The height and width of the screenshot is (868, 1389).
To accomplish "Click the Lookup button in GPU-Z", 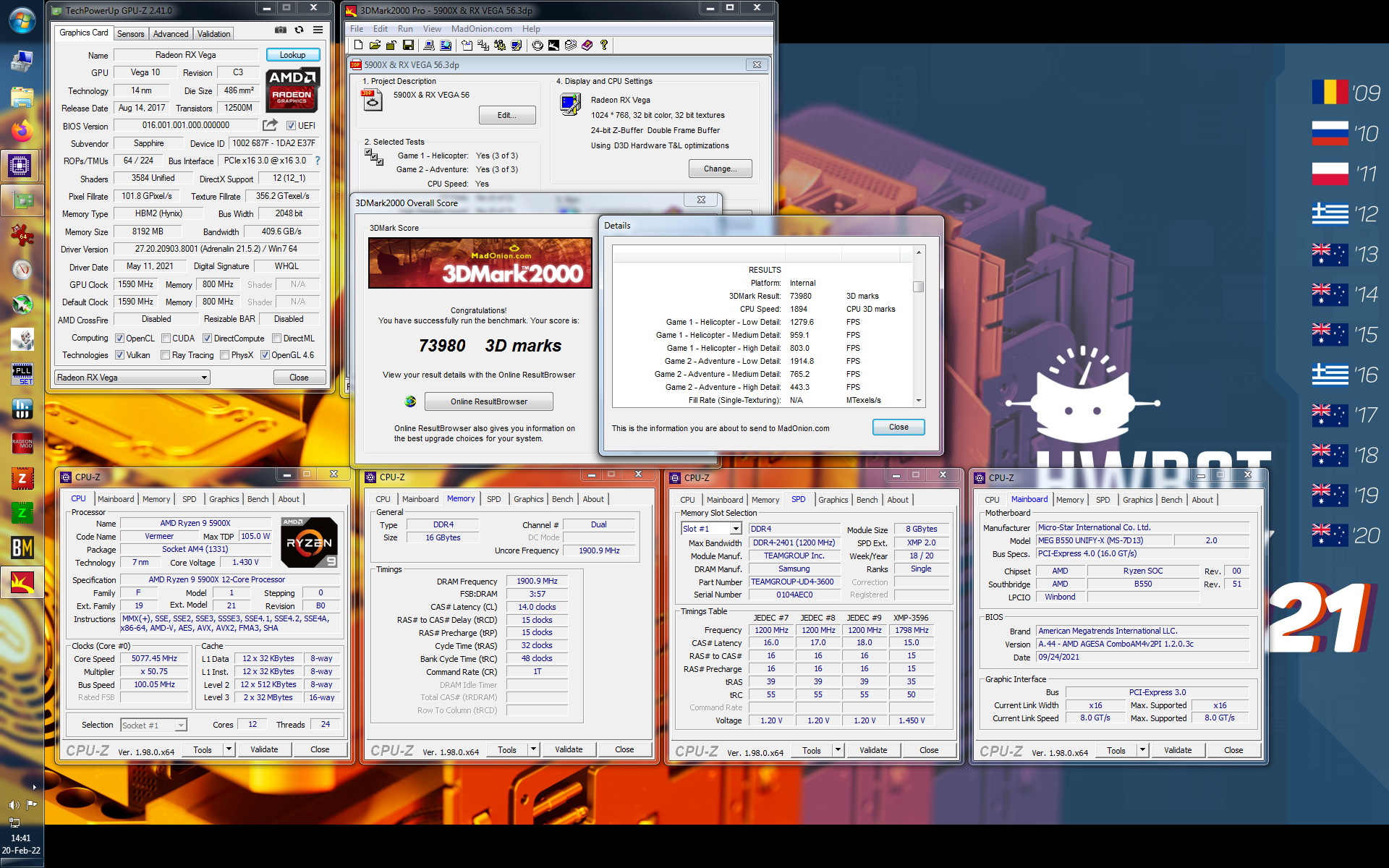I will [293, 55].
